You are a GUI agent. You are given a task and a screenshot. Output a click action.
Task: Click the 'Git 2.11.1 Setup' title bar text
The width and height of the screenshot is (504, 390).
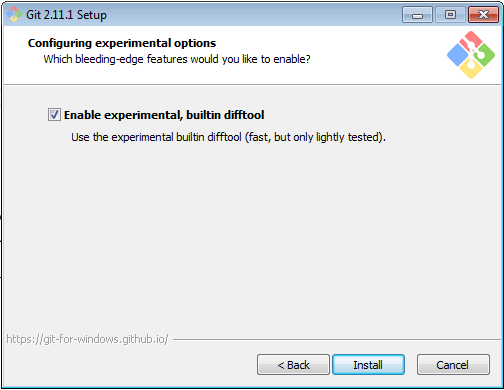click(66, 15)
